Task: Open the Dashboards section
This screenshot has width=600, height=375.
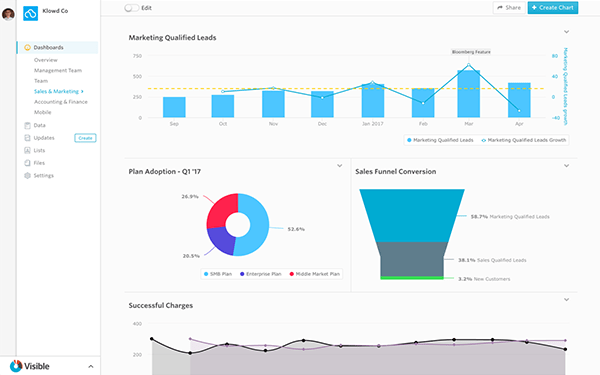Action: (x=57, y=47)
